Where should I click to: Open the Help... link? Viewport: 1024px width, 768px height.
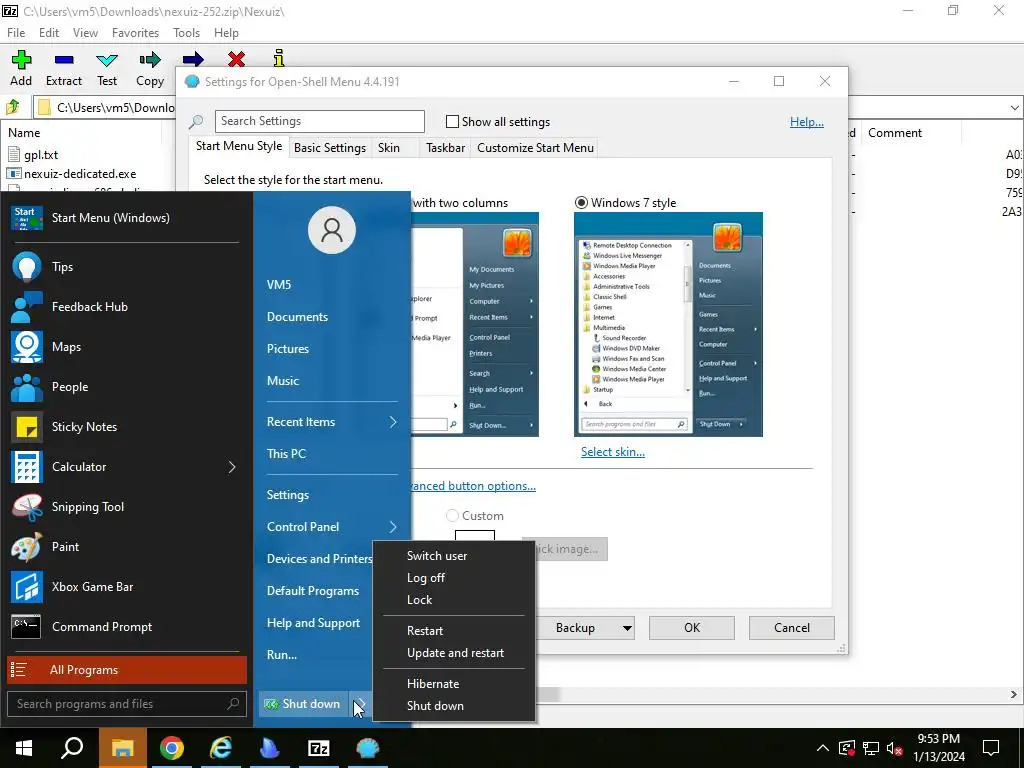tap(807, 122)
